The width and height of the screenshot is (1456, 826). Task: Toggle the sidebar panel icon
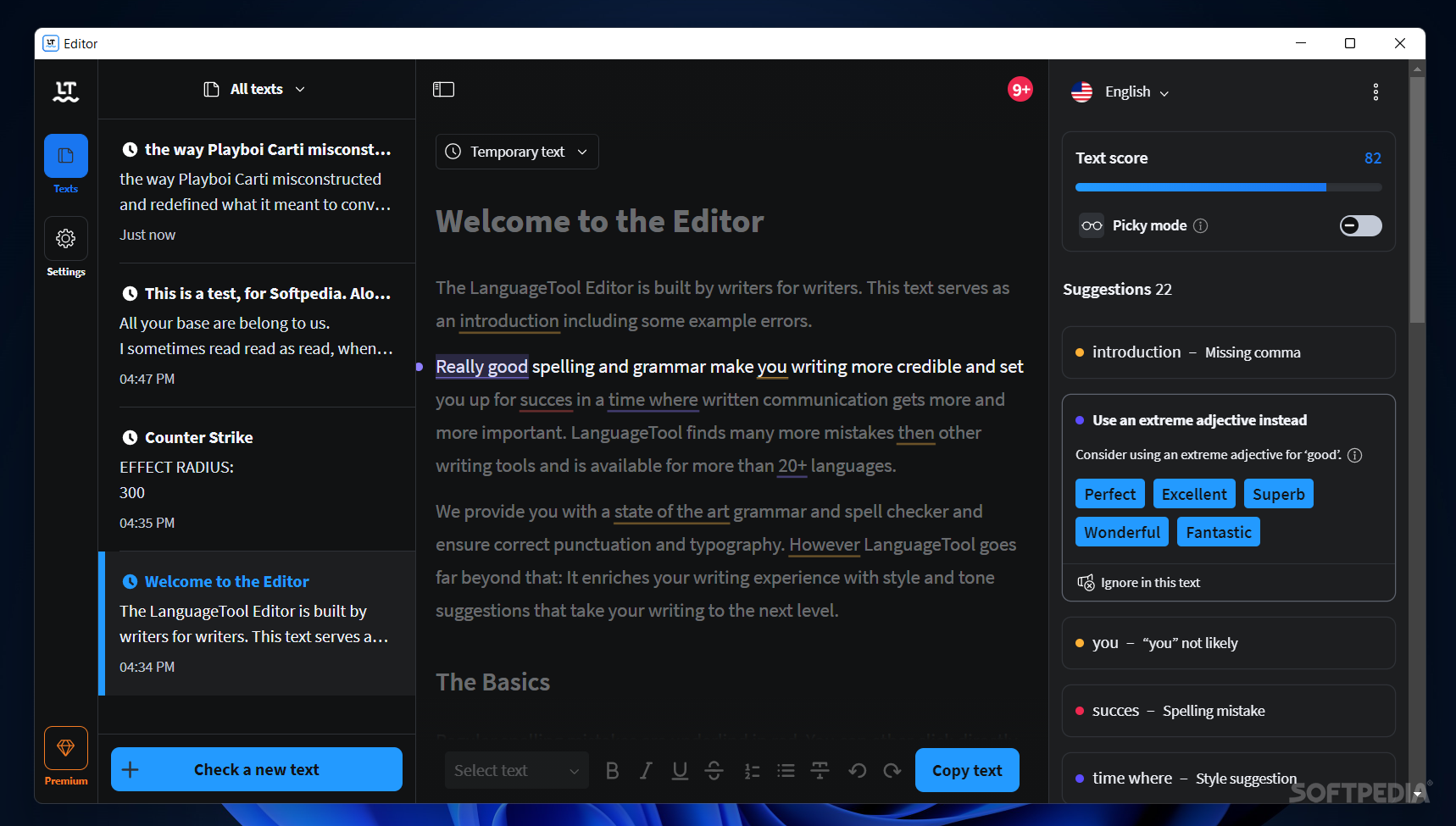pos(444,90)
